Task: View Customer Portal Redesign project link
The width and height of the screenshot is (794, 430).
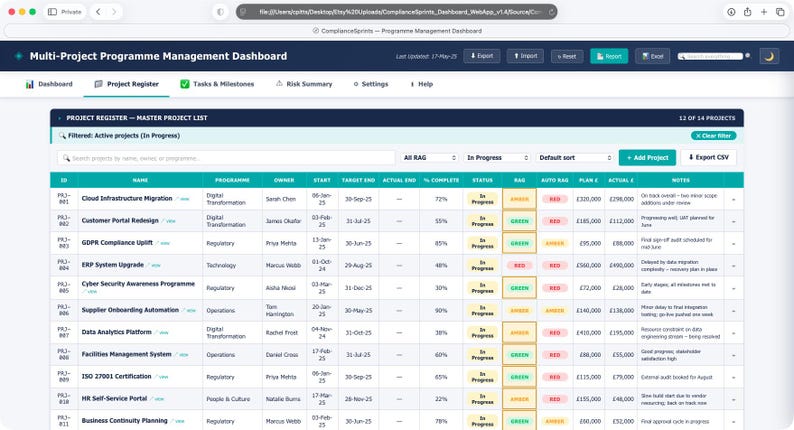Action: coord(169,221)
